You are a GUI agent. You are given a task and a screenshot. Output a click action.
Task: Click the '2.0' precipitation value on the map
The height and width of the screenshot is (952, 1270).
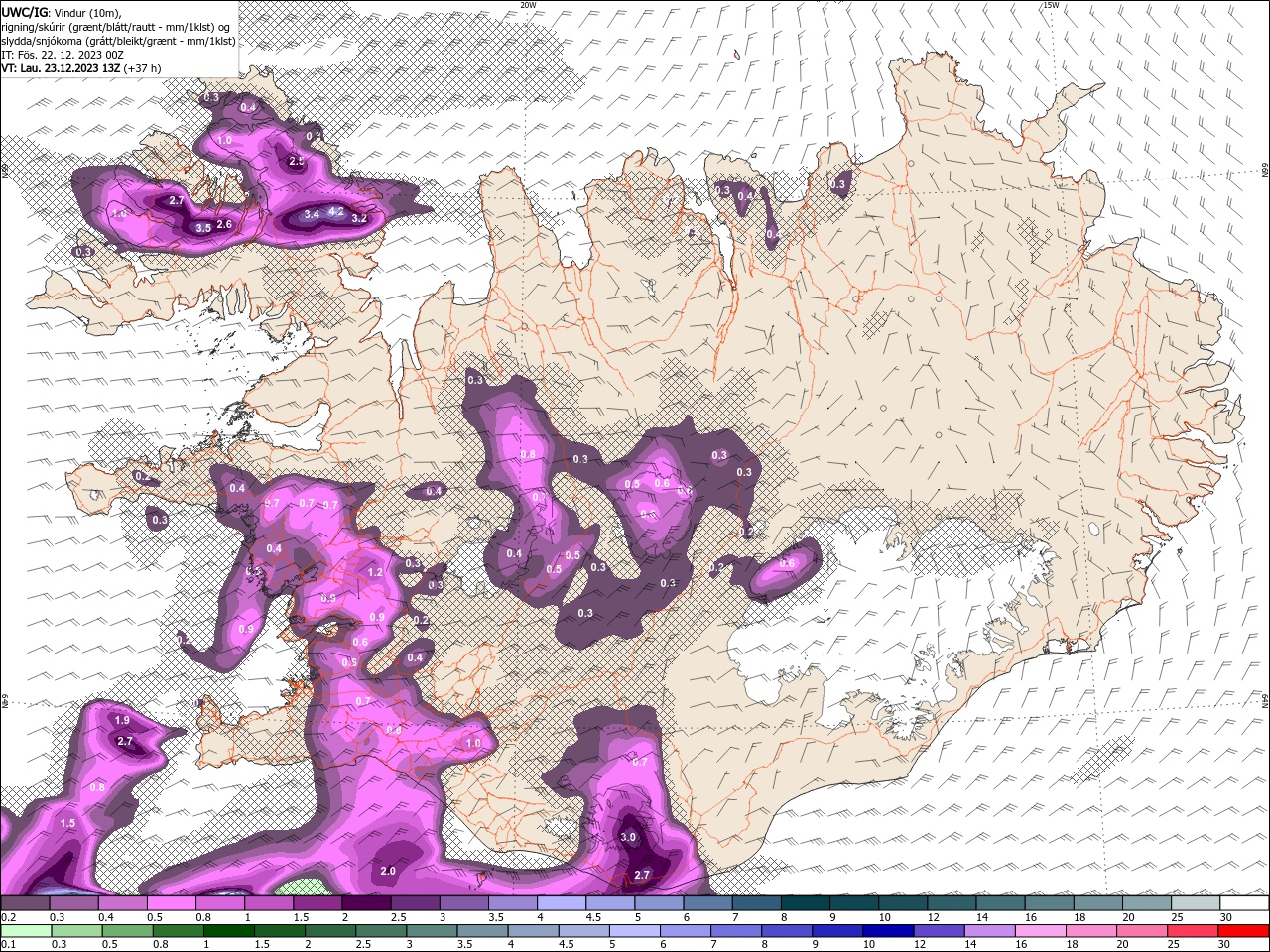(x=388, y=871)
